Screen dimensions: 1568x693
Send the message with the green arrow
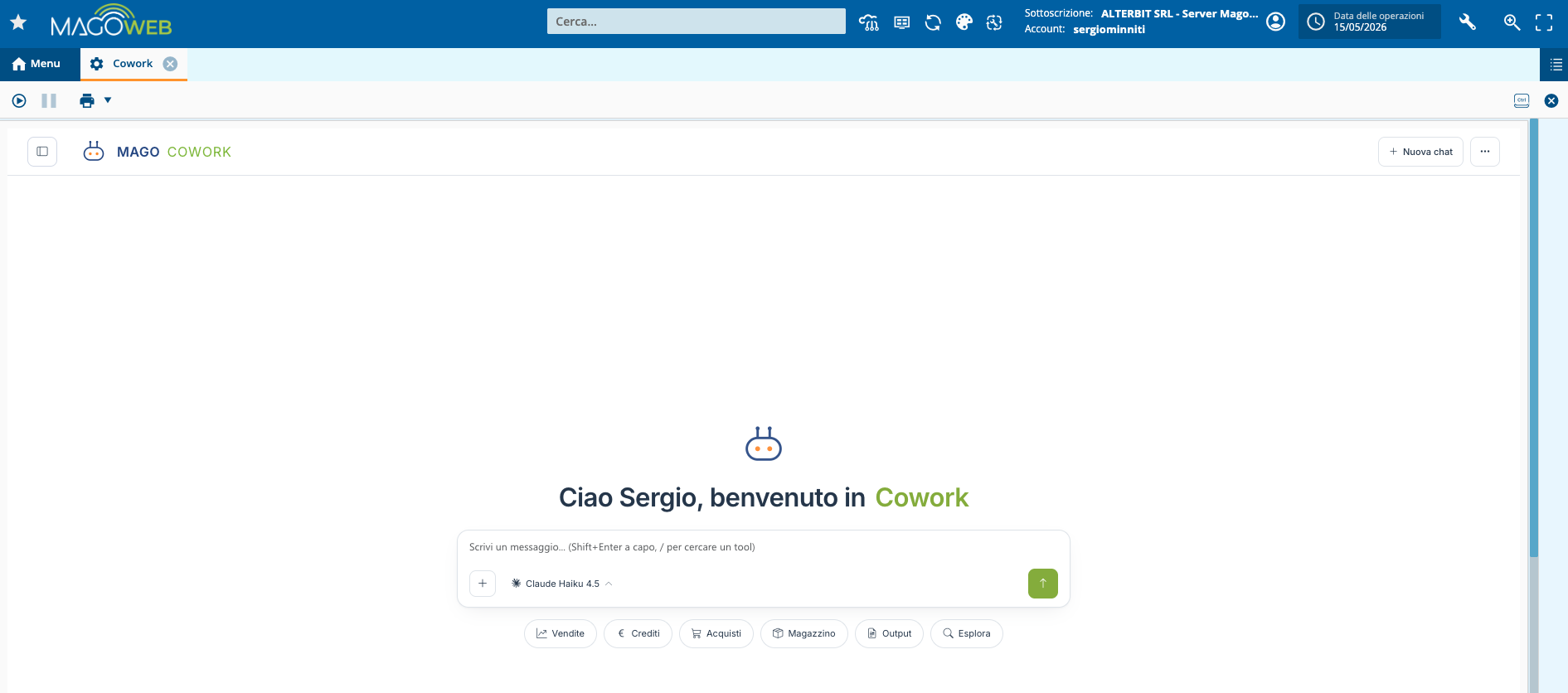coord(1043,584)
